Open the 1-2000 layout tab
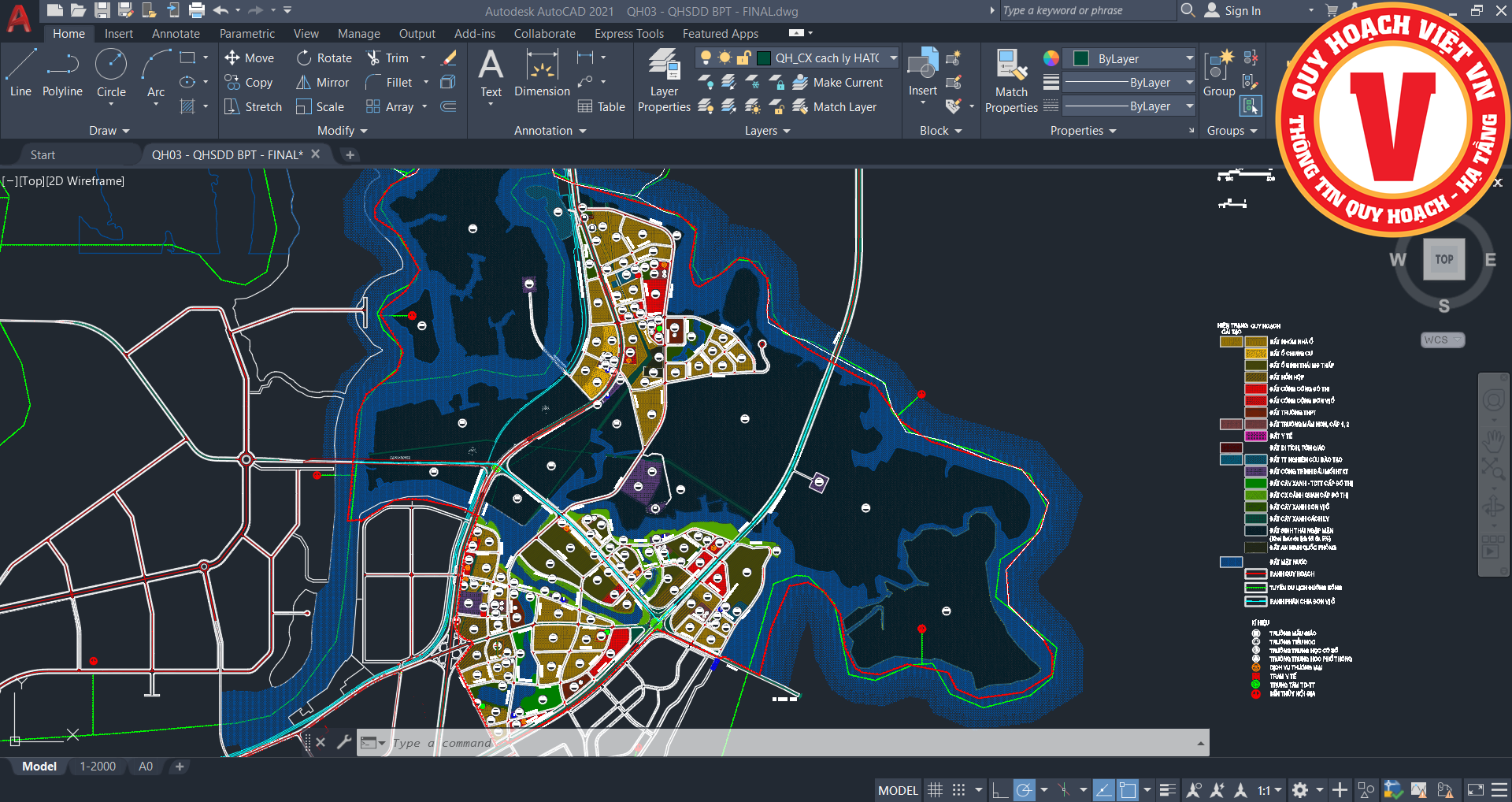Viewport: 1512px width, 802px height. click(98, 767)
